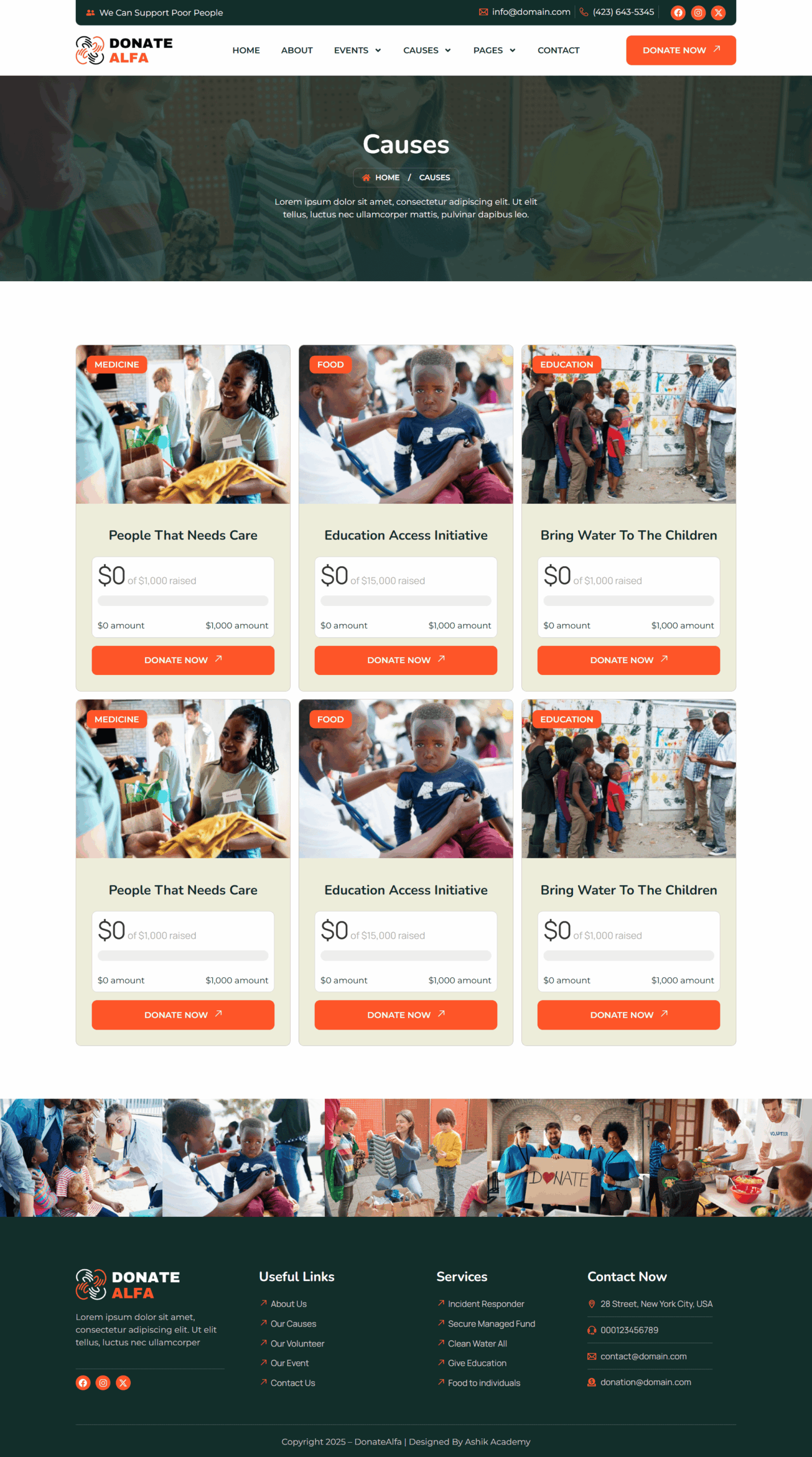Click the Donate Alfa logo in header

coord(124,50)
